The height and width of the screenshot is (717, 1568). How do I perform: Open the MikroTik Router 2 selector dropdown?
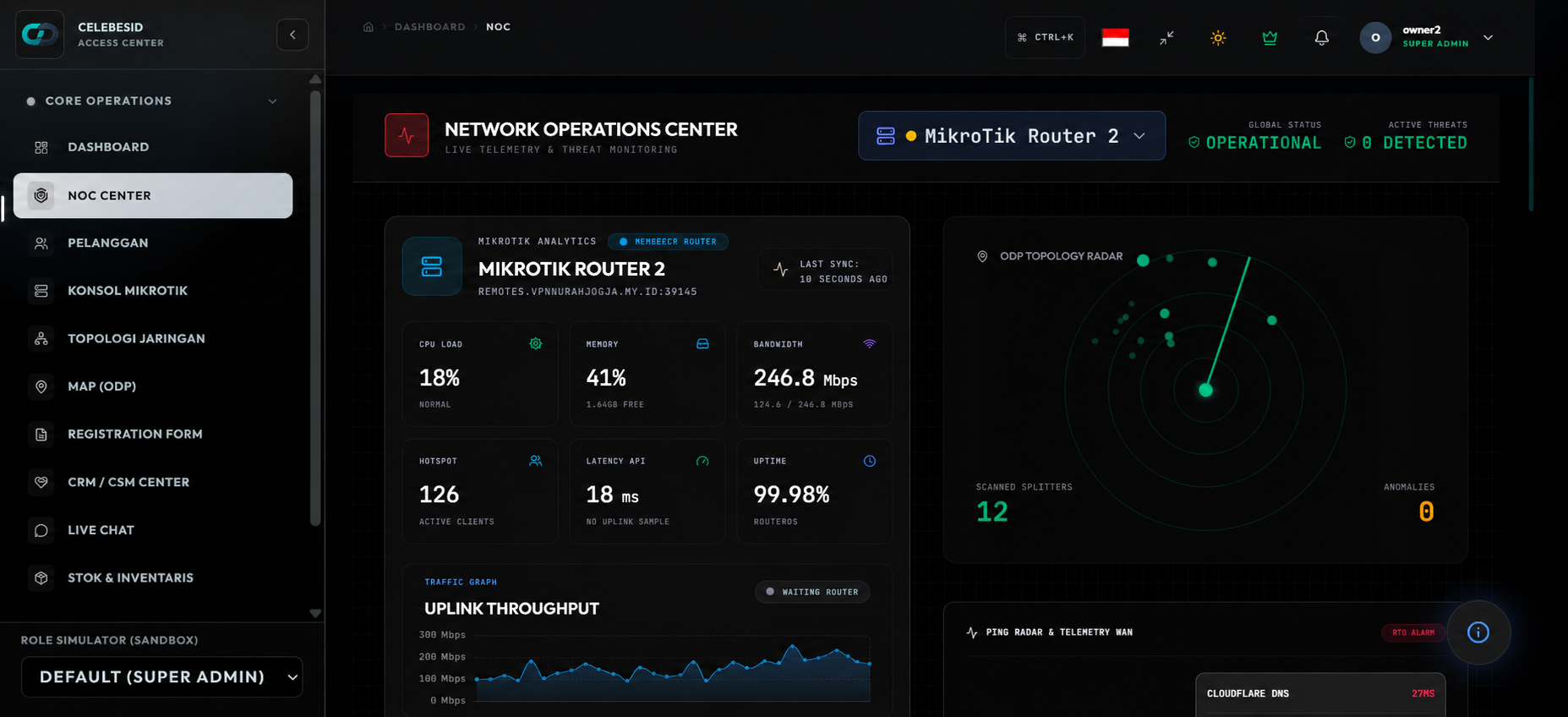coord(1012,135)
